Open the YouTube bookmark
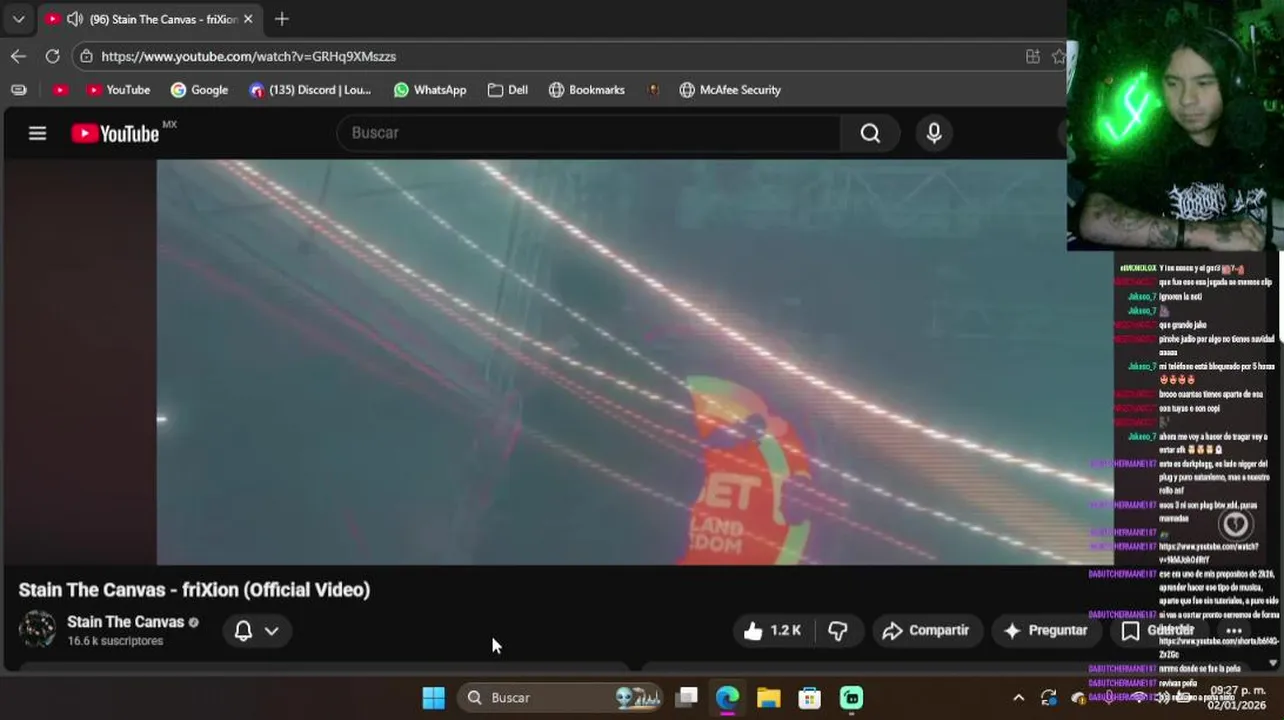Viewport: 1284px width, 720px height. point(118,90)
